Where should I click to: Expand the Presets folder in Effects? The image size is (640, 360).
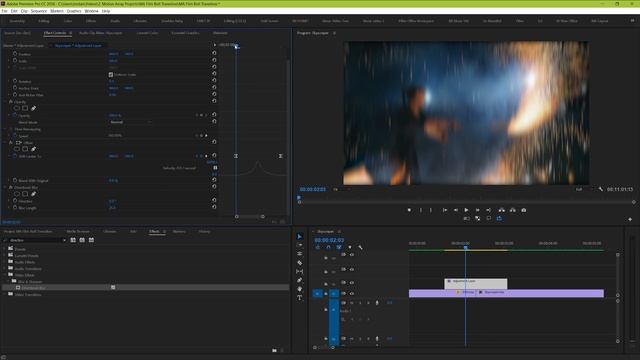point(5,249)
